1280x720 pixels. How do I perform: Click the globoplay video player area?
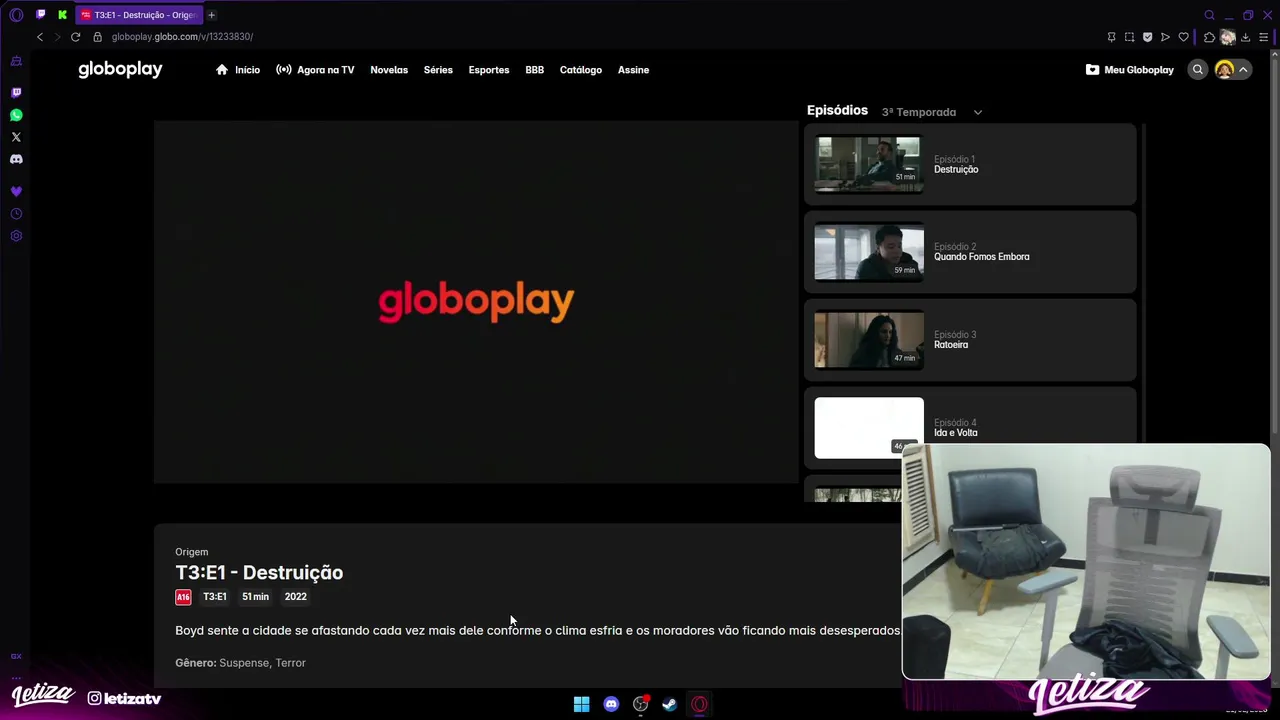coord(476,302)
